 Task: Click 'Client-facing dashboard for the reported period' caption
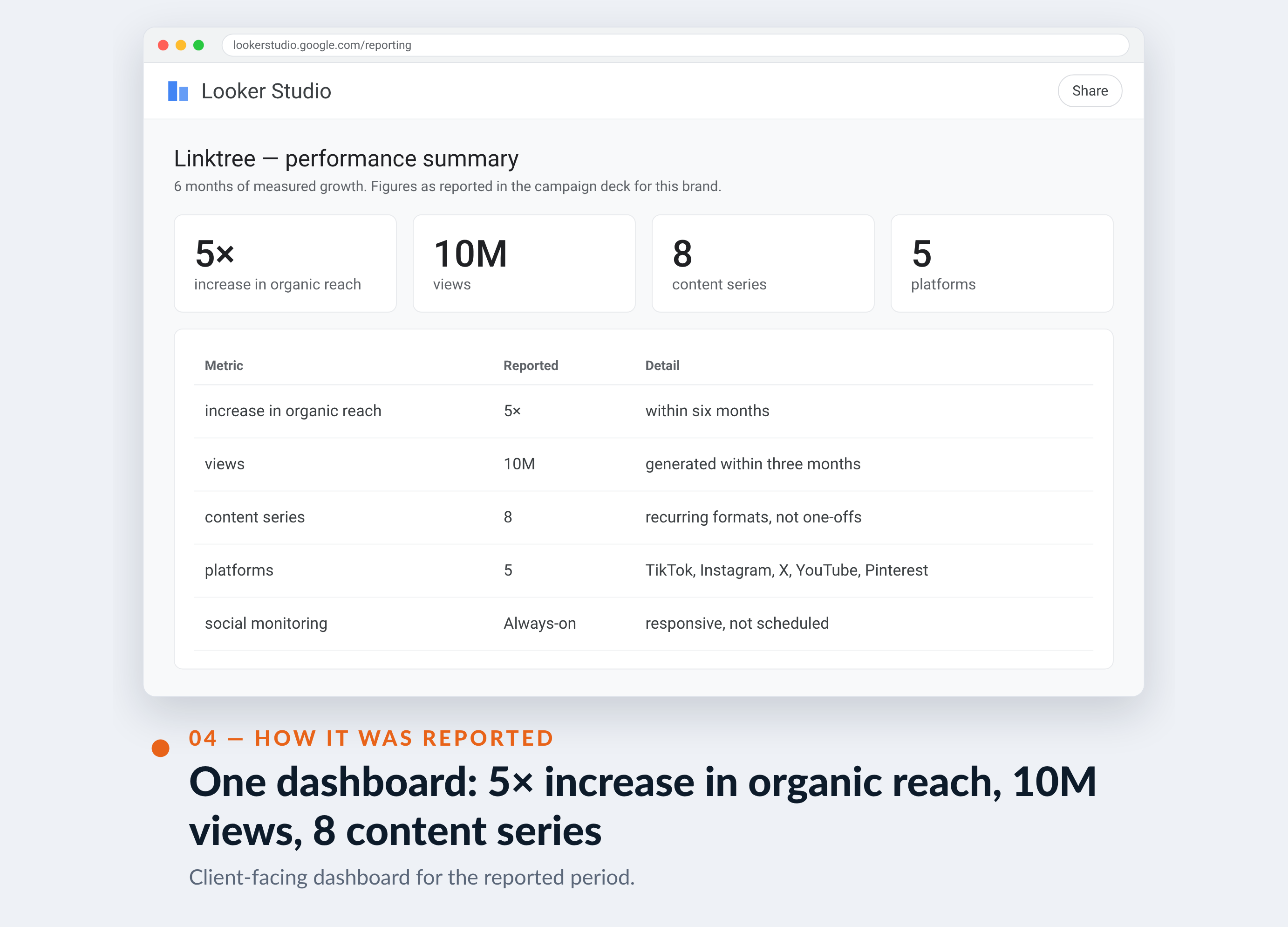(x=412, y=877)
